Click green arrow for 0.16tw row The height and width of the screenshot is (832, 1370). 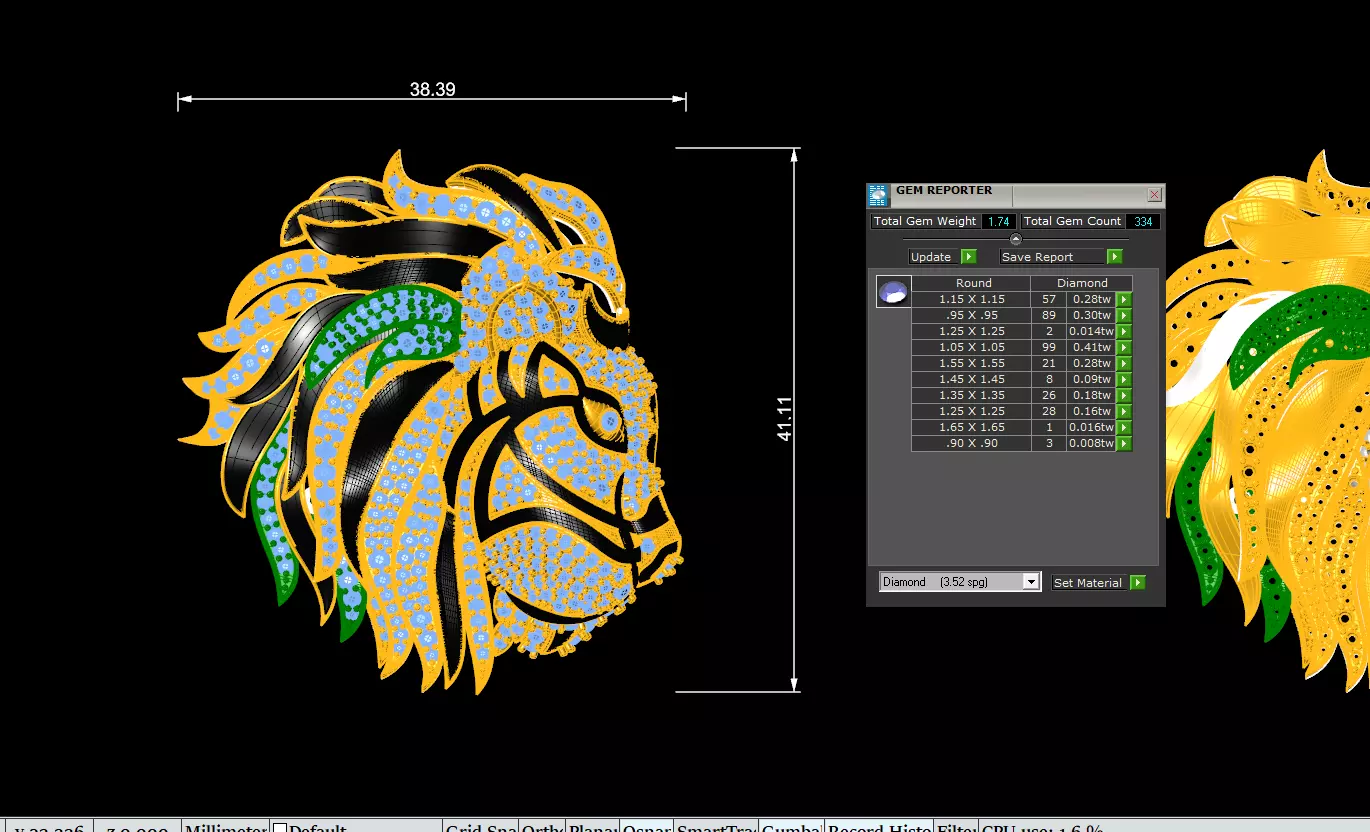point(1124,411)
